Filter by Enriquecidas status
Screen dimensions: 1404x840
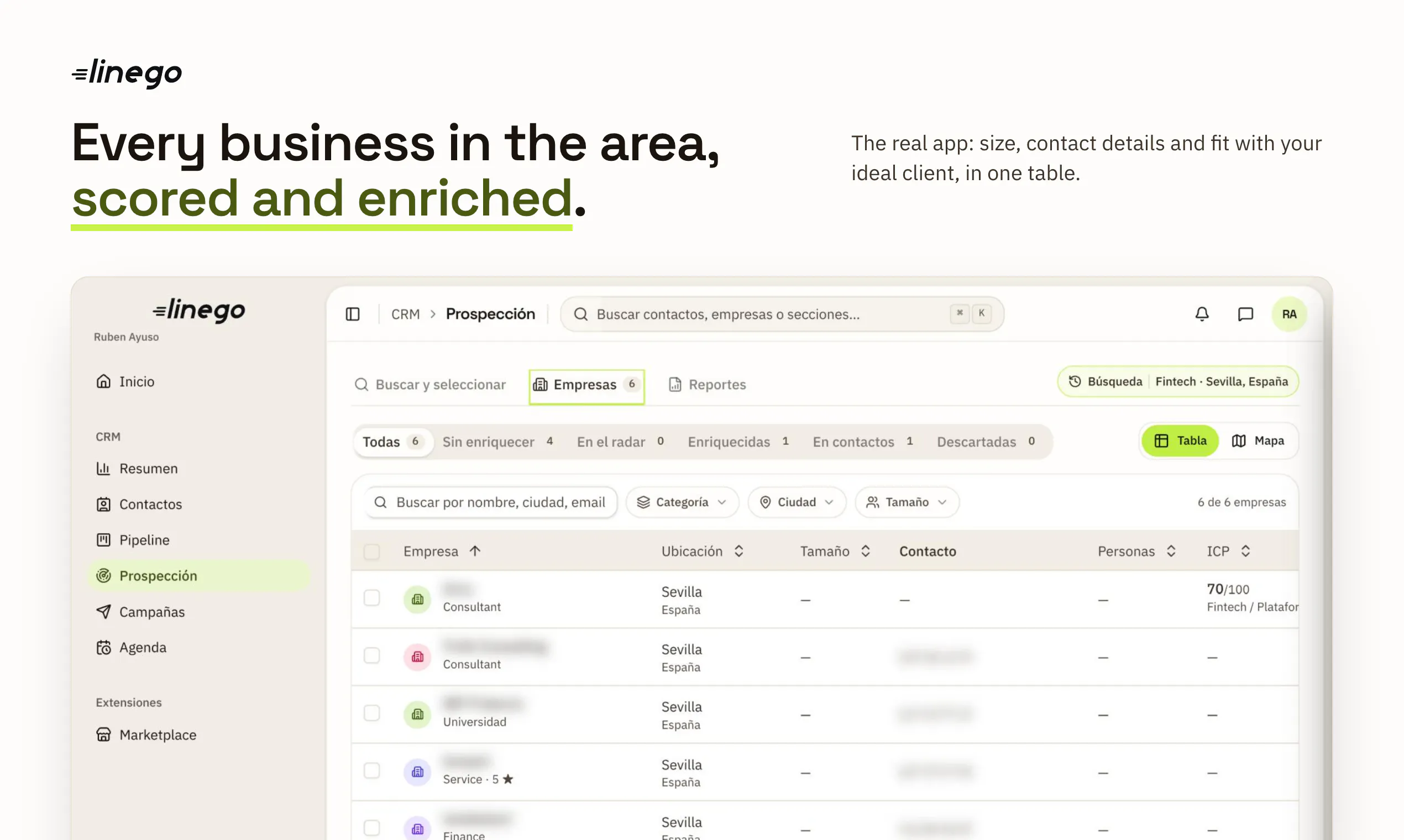[739, 442]
